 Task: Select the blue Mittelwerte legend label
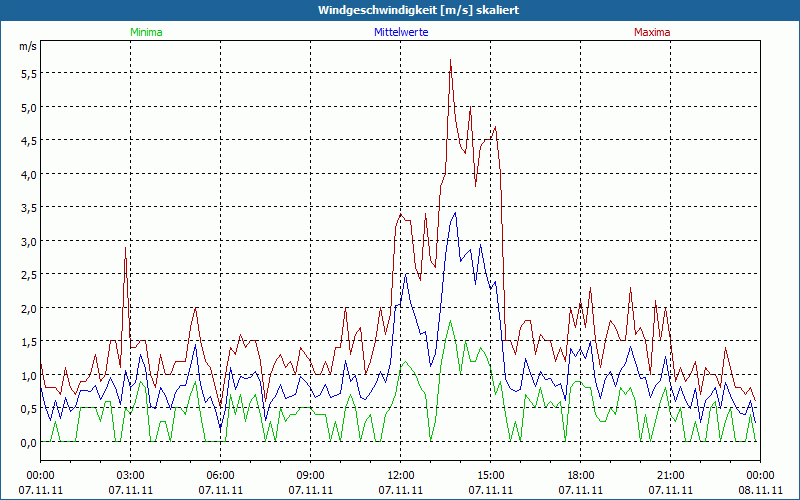401,32
